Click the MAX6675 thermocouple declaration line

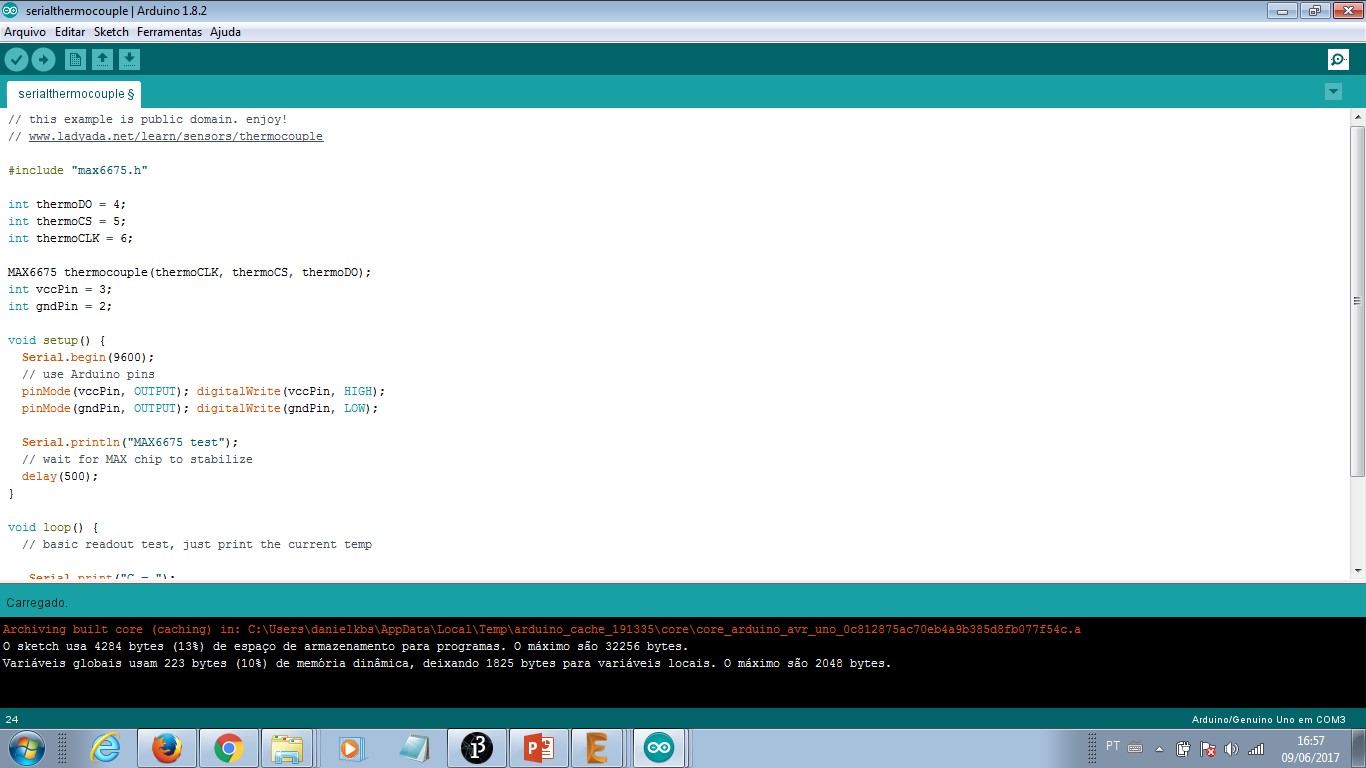point(189,272)
